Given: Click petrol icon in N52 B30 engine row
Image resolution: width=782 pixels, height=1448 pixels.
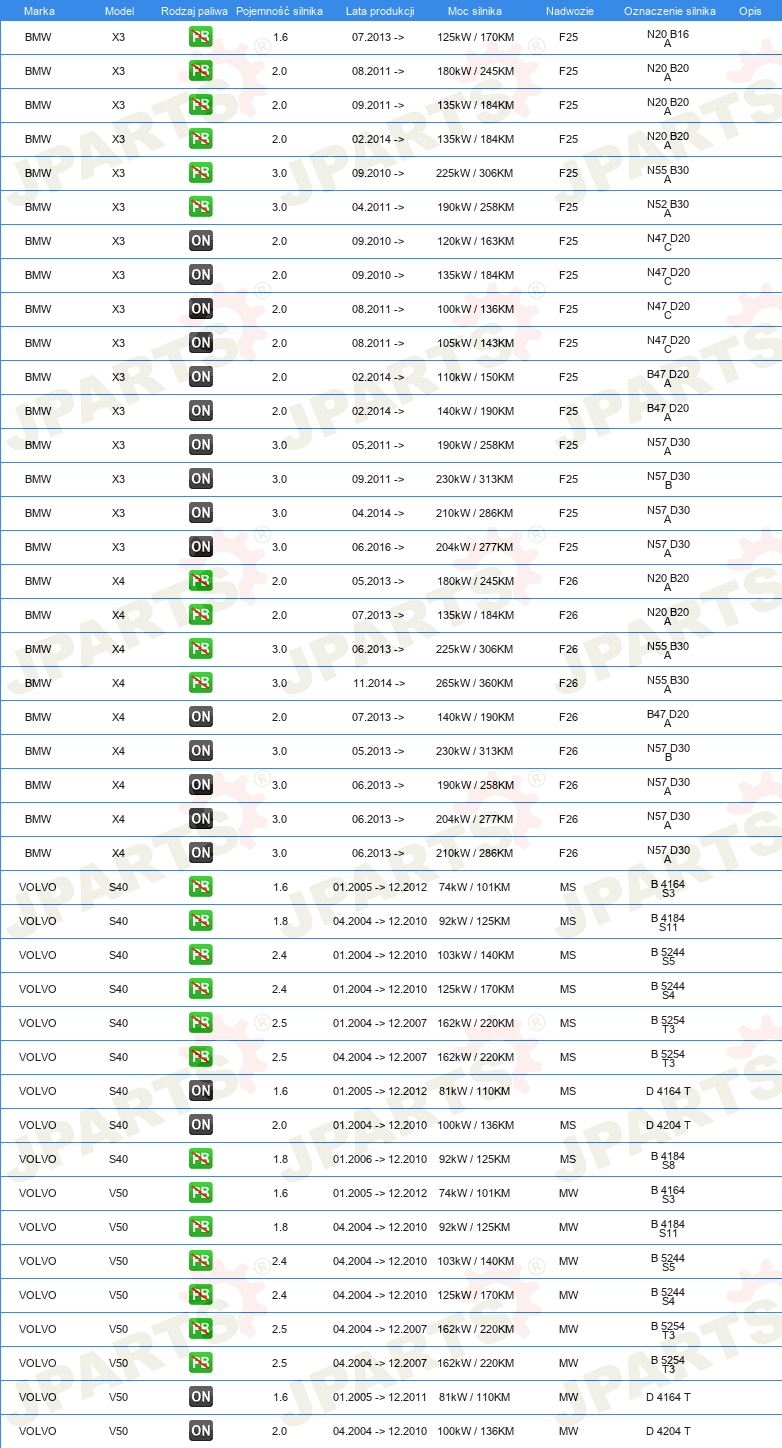Looking at the screenshot, I should click(x=201, y=207).
